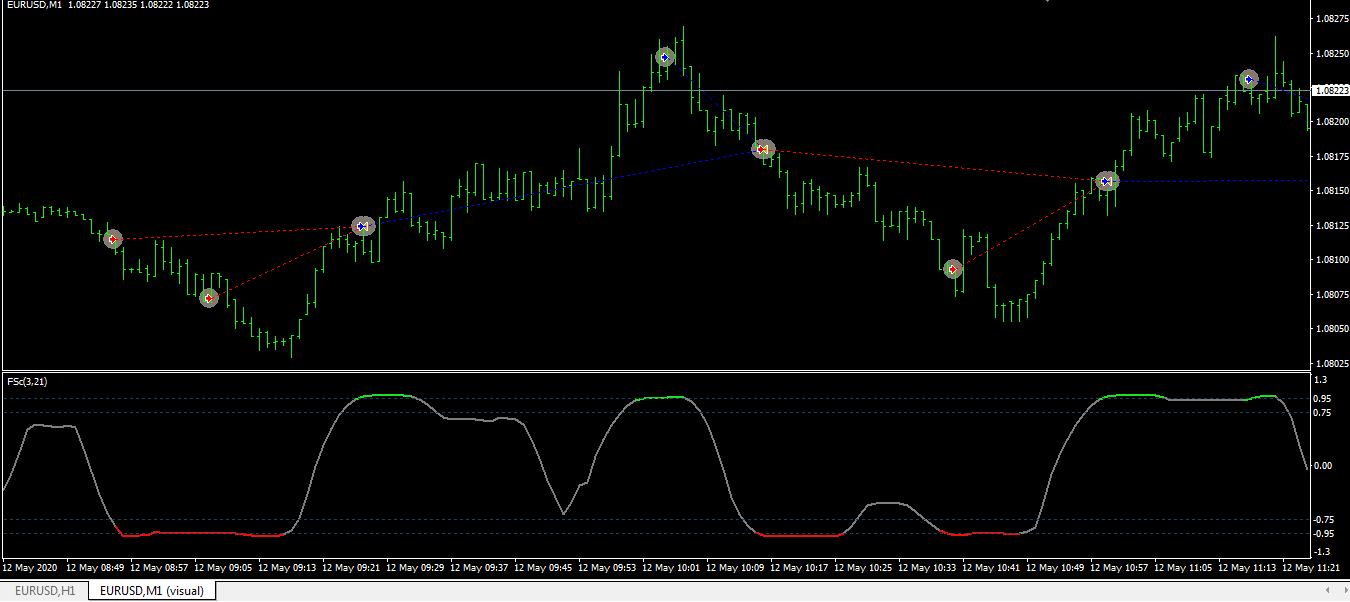
Task: Click the 12 May 10:57 time label
Action: (x=1121, y=567)
